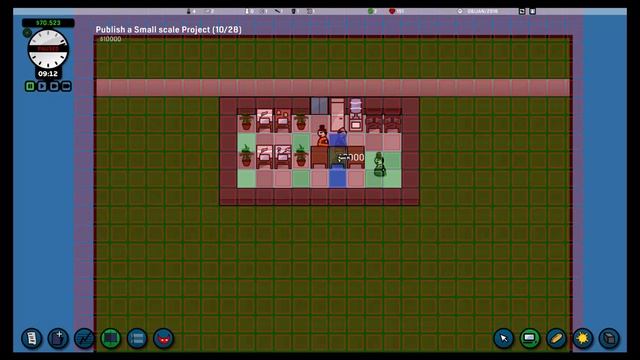The width and height of the screenshot is (640, 360).
Task: Select the office window on top wall
Action: (319, 106)
